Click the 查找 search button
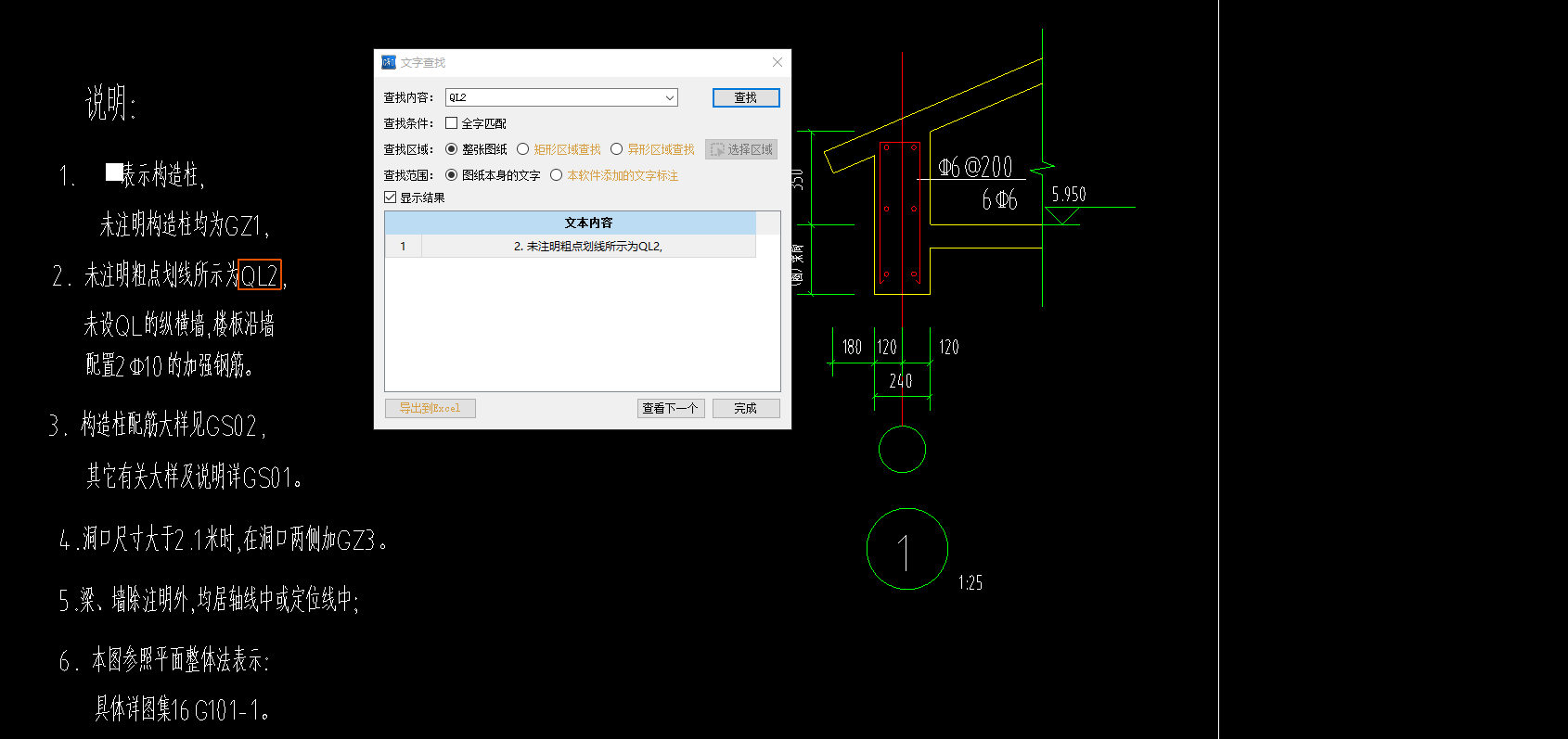The height and width of the screenshot is (739, 1568). 746,97
